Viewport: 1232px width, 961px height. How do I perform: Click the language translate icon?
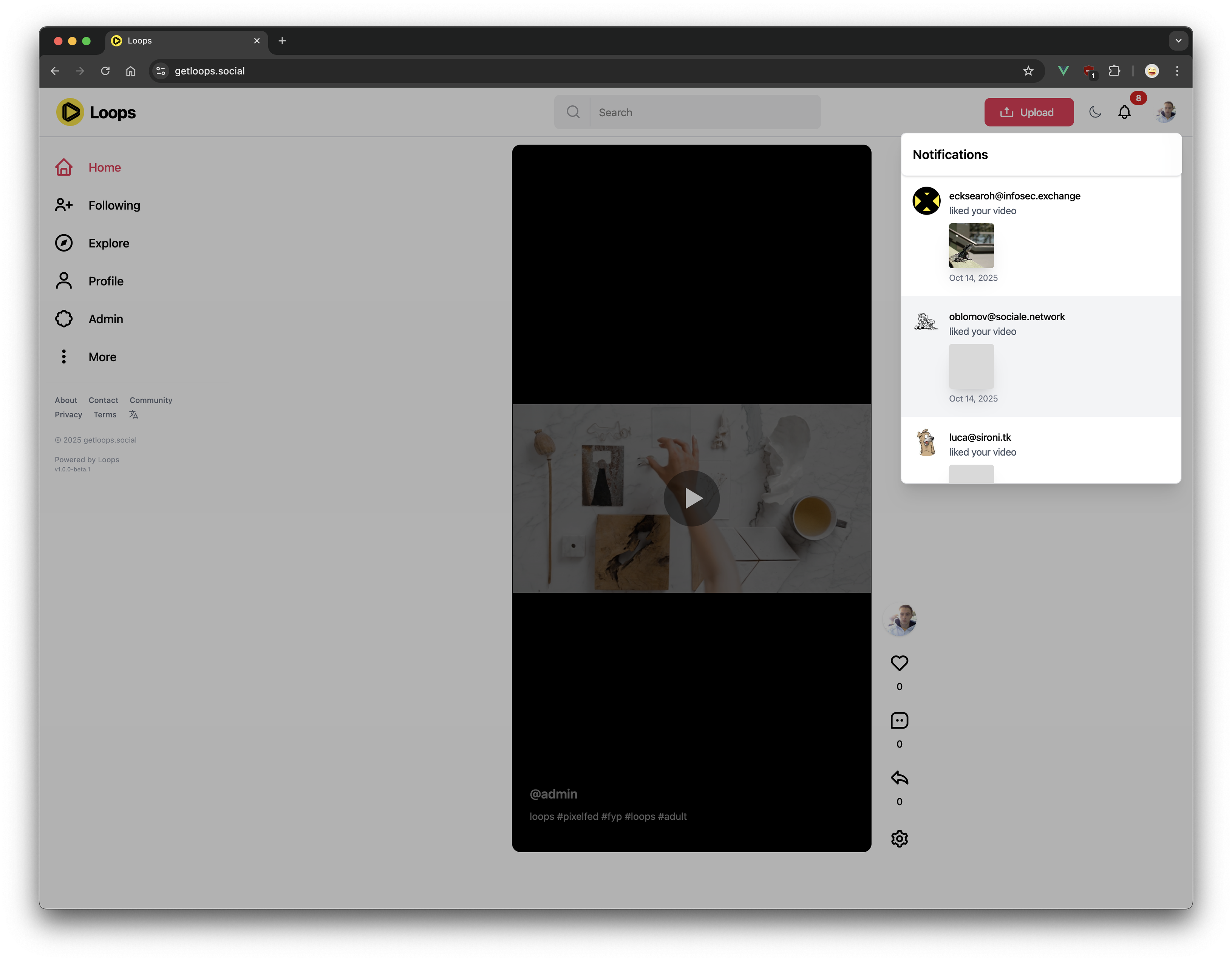coord(133,414)
